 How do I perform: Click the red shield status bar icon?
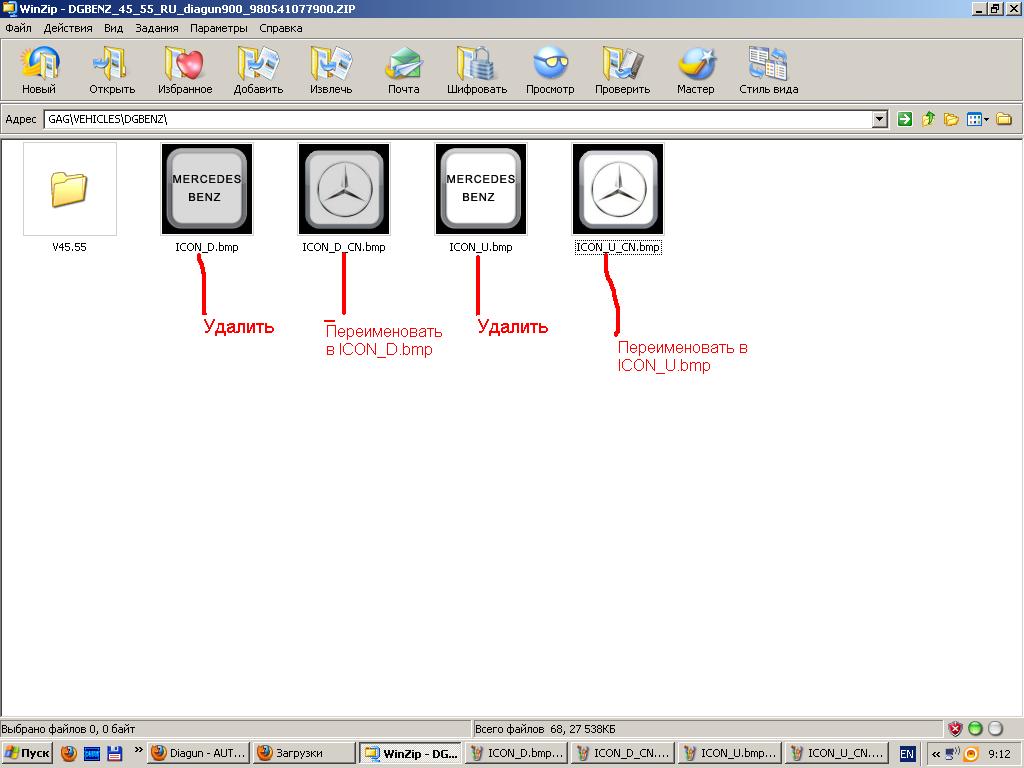(x=955, y=729)
